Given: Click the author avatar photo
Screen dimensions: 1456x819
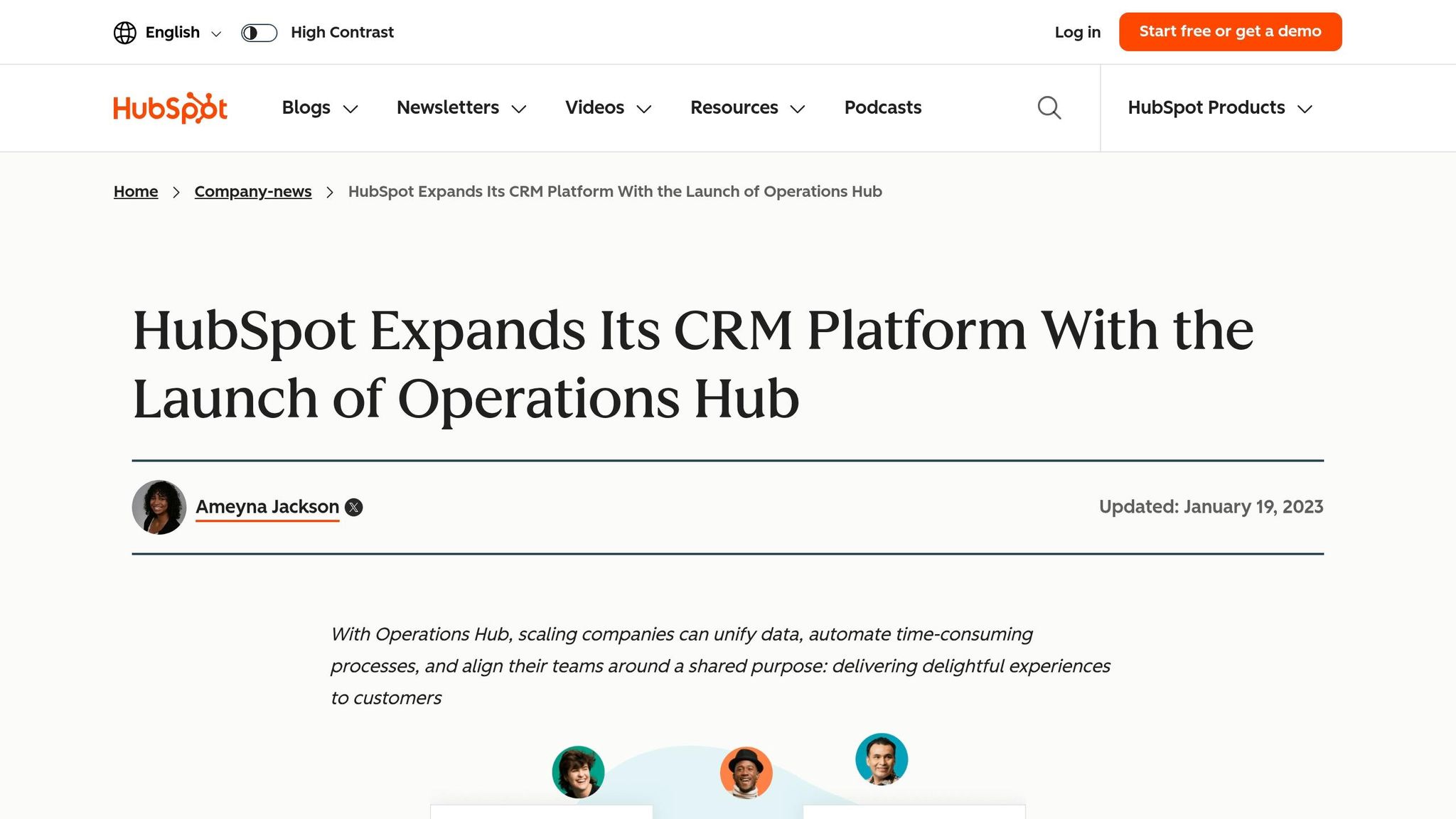Looking at the screenshot, I should coord(159,506).
